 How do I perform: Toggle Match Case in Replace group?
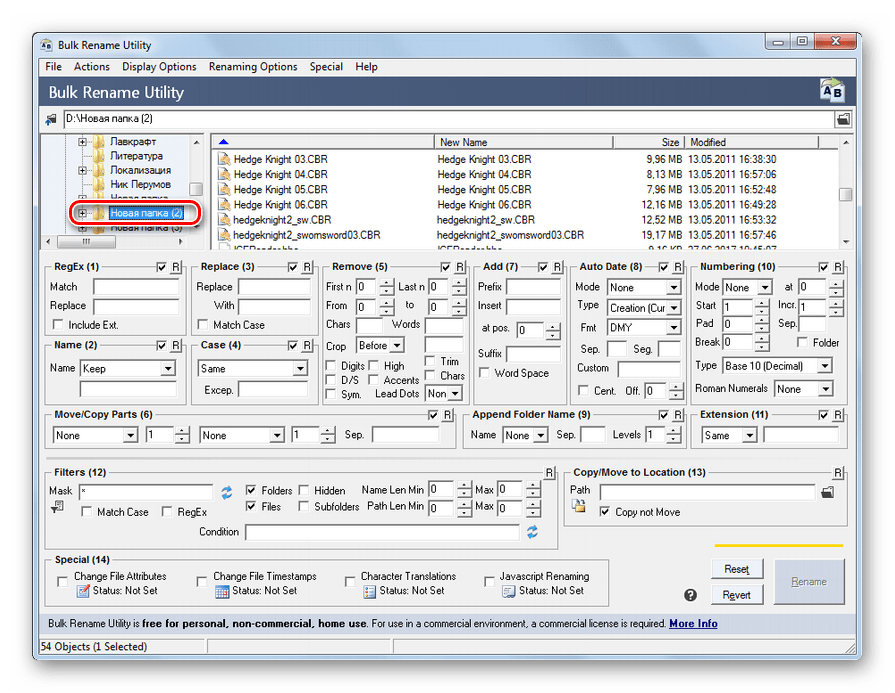(203, 325)
